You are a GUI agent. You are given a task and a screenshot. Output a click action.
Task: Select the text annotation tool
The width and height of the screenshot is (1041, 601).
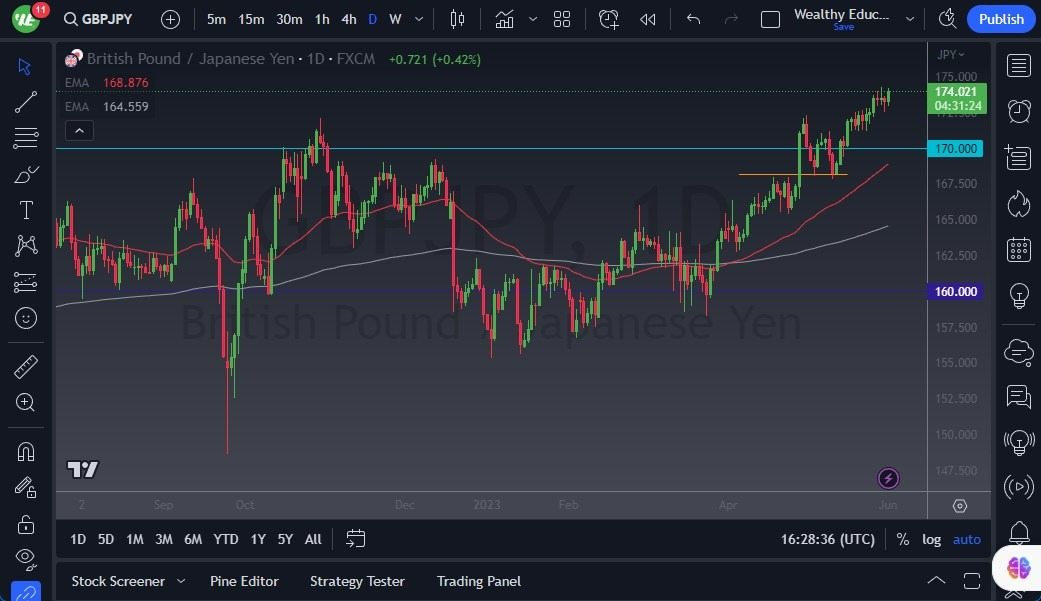pos(25,209)
